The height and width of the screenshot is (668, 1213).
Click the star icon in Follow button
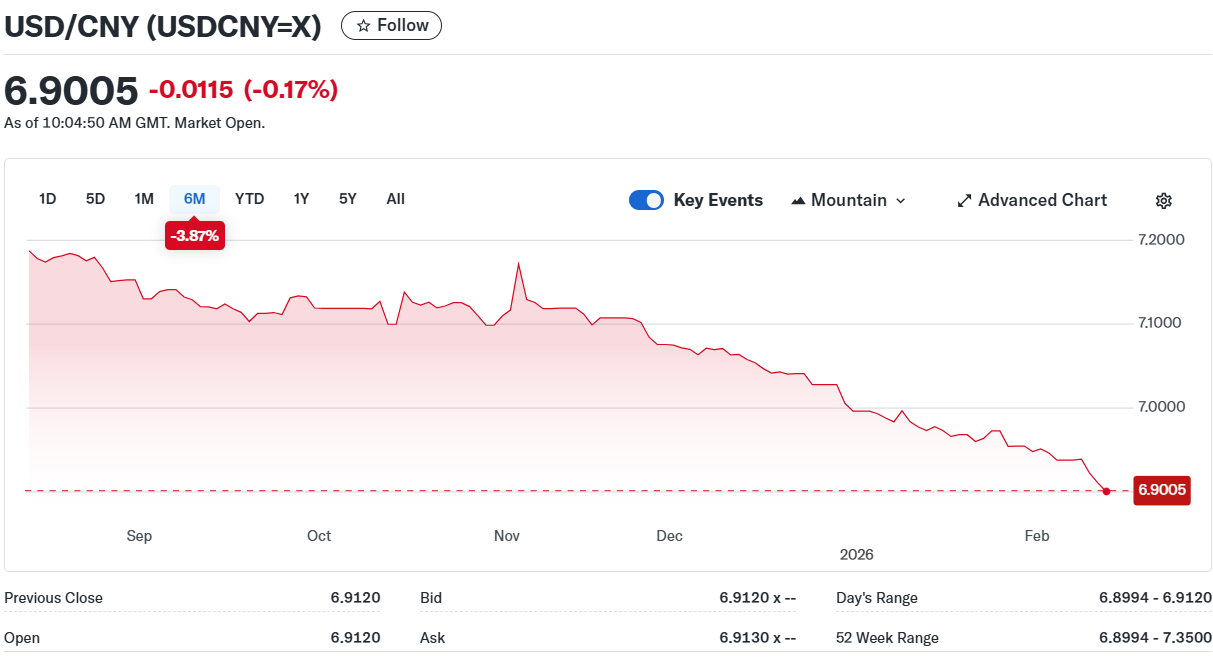tap(363, 26)
